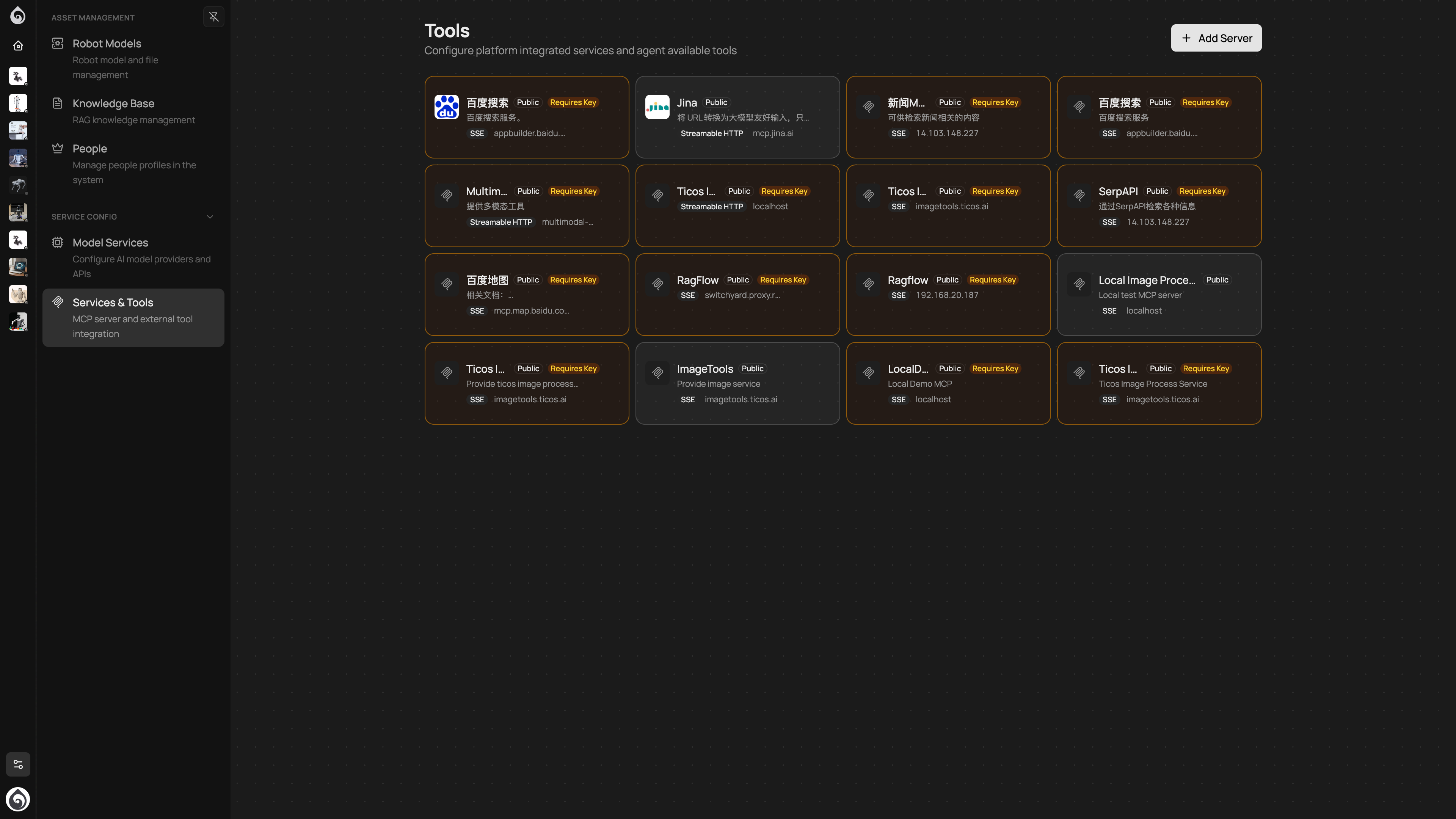This screenshot has height=819, width=1456.
Task: Click the Baidu paw logo icon
Action: [x=446, y=107]
